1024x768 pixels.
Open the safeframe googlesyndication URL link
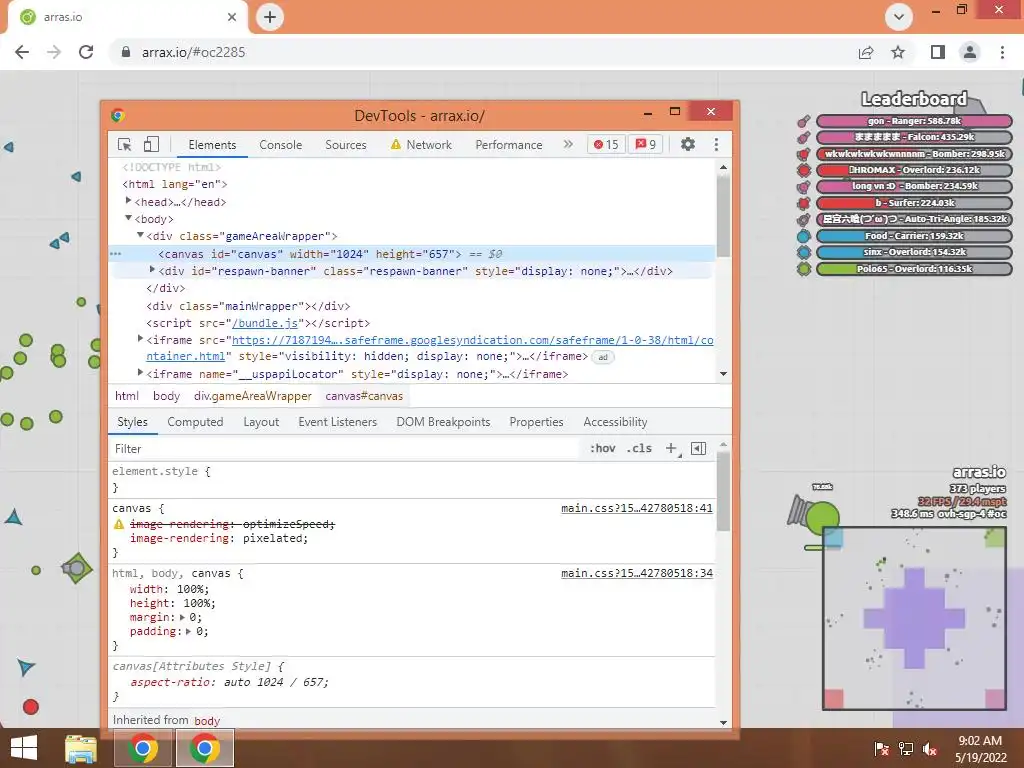pyautogui.click(x=472, y=340)
